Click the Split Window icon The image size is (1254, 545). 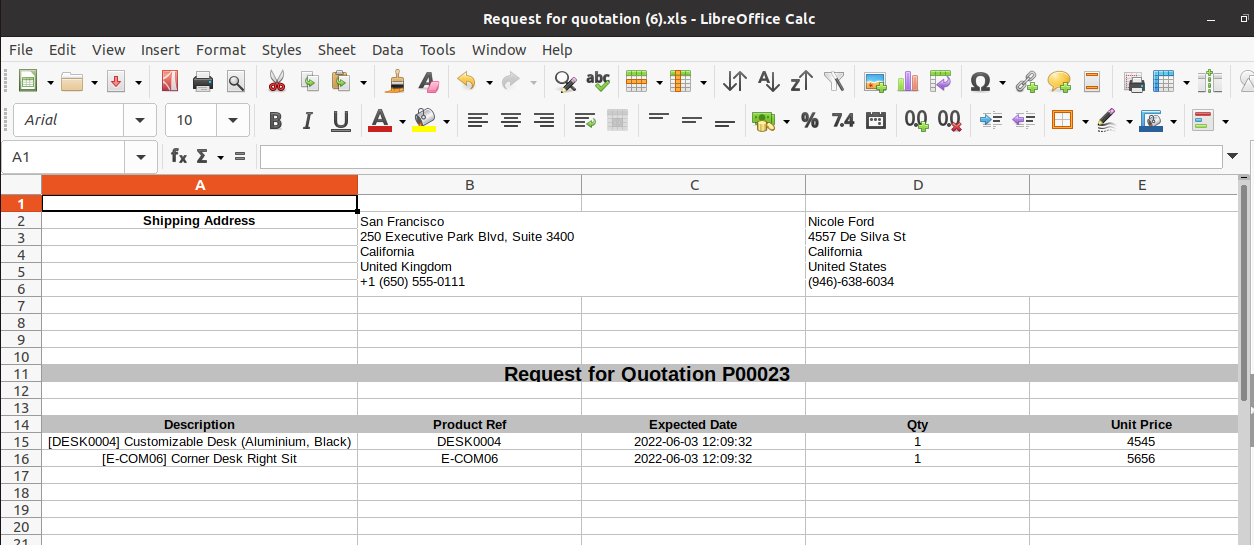point(1211,82)
